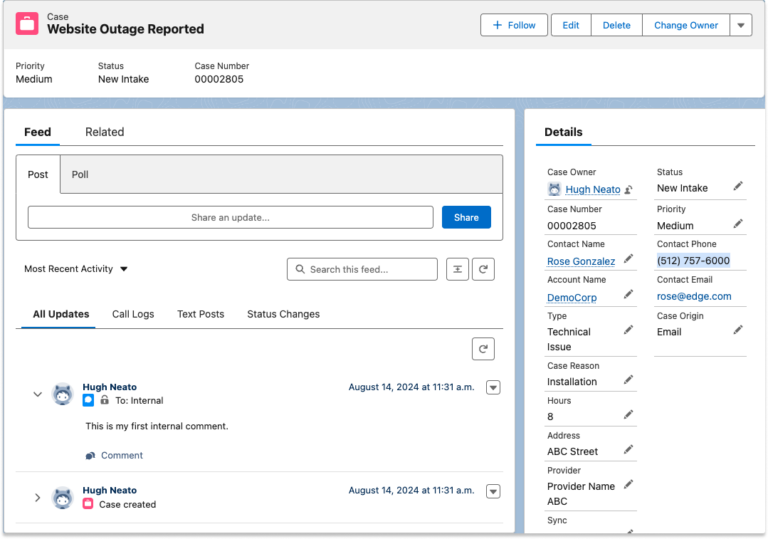Screen dimensions: 768x539
Task: Refresh the feed using the top refresh icon
Action: [484, 269]
